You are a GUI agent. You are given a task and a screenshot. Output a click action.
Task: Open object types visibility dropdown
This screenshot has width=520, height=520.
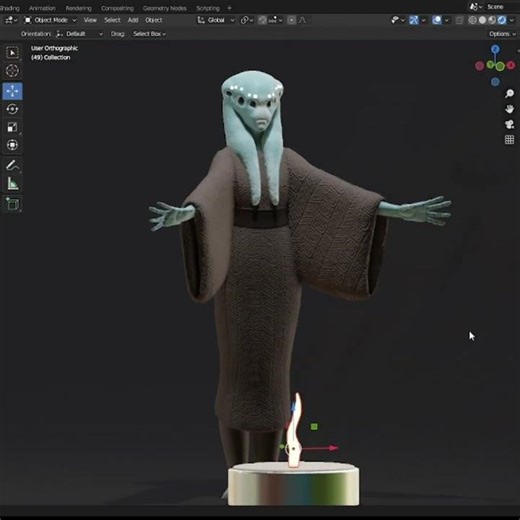tap(397, 20)
